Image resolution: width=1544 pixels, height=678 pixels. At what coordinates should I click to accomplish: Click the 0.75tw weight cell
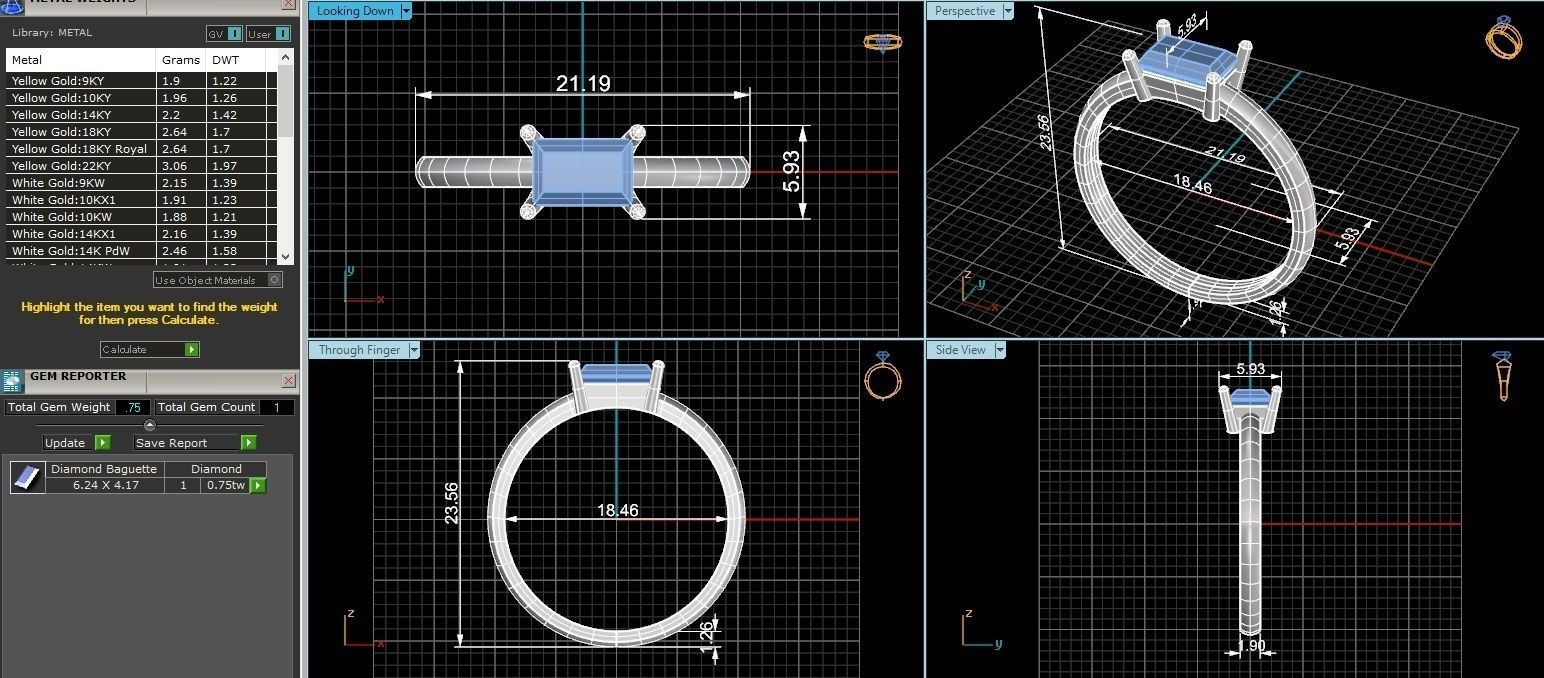[224, 485]
